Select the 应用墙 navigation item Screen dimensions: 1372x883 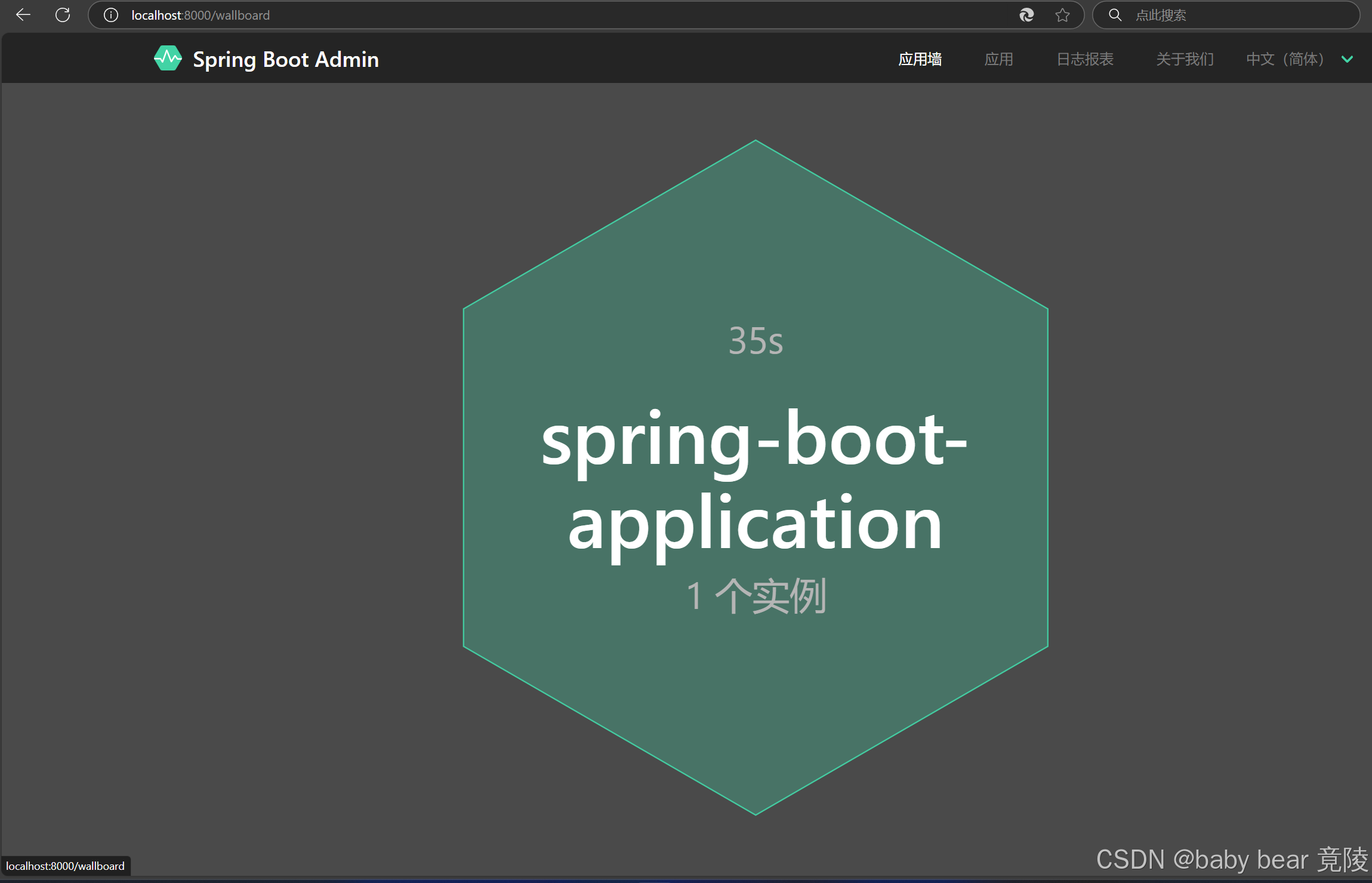pyautogui.click(x=920, y=59)
